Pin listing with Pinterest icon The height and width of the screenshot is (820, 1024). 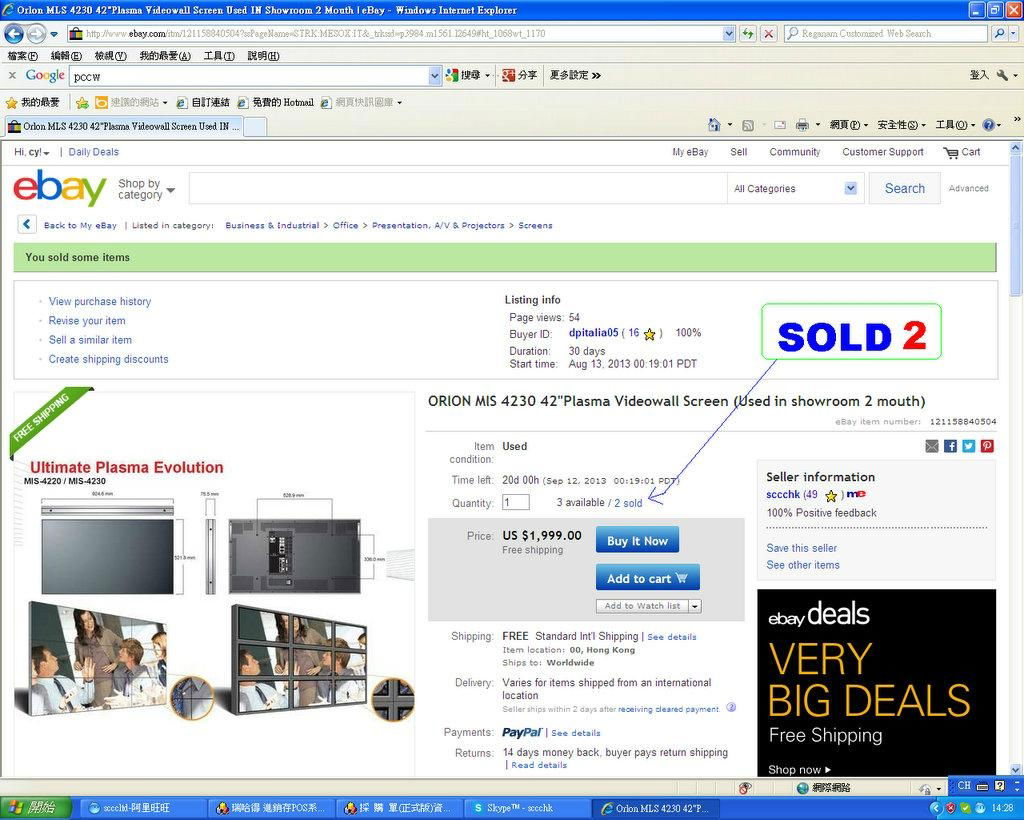(987, 446)
